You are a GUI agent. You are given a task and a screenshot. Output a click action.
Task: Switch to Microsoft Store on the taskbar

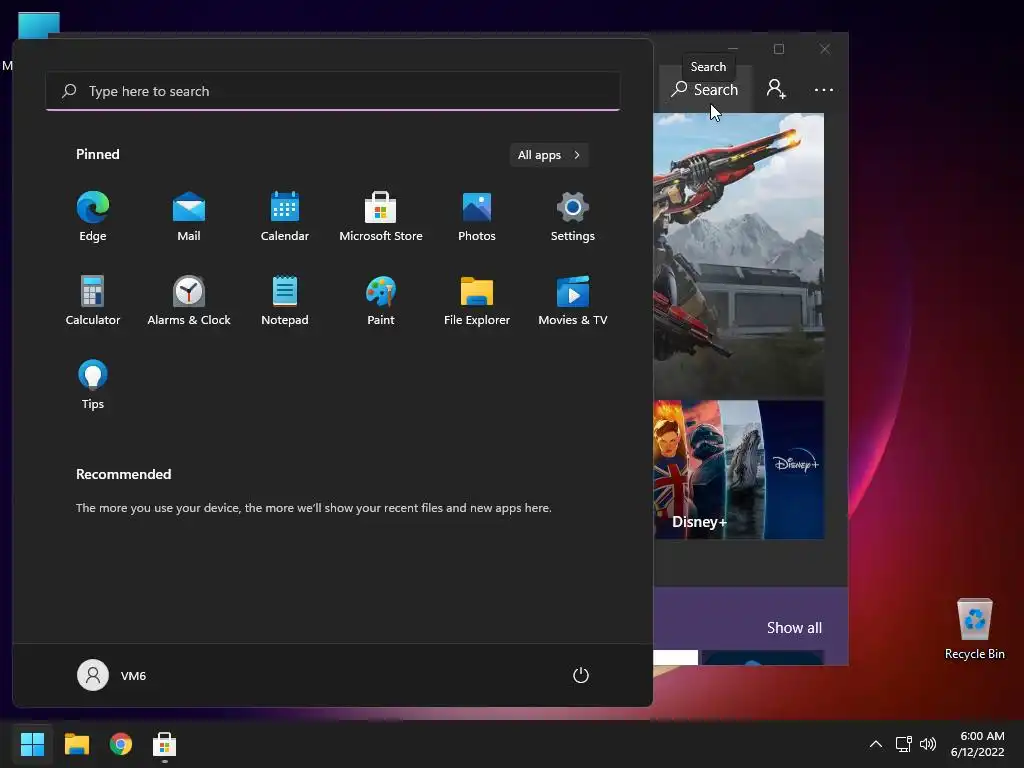click(x=165, y=744)
